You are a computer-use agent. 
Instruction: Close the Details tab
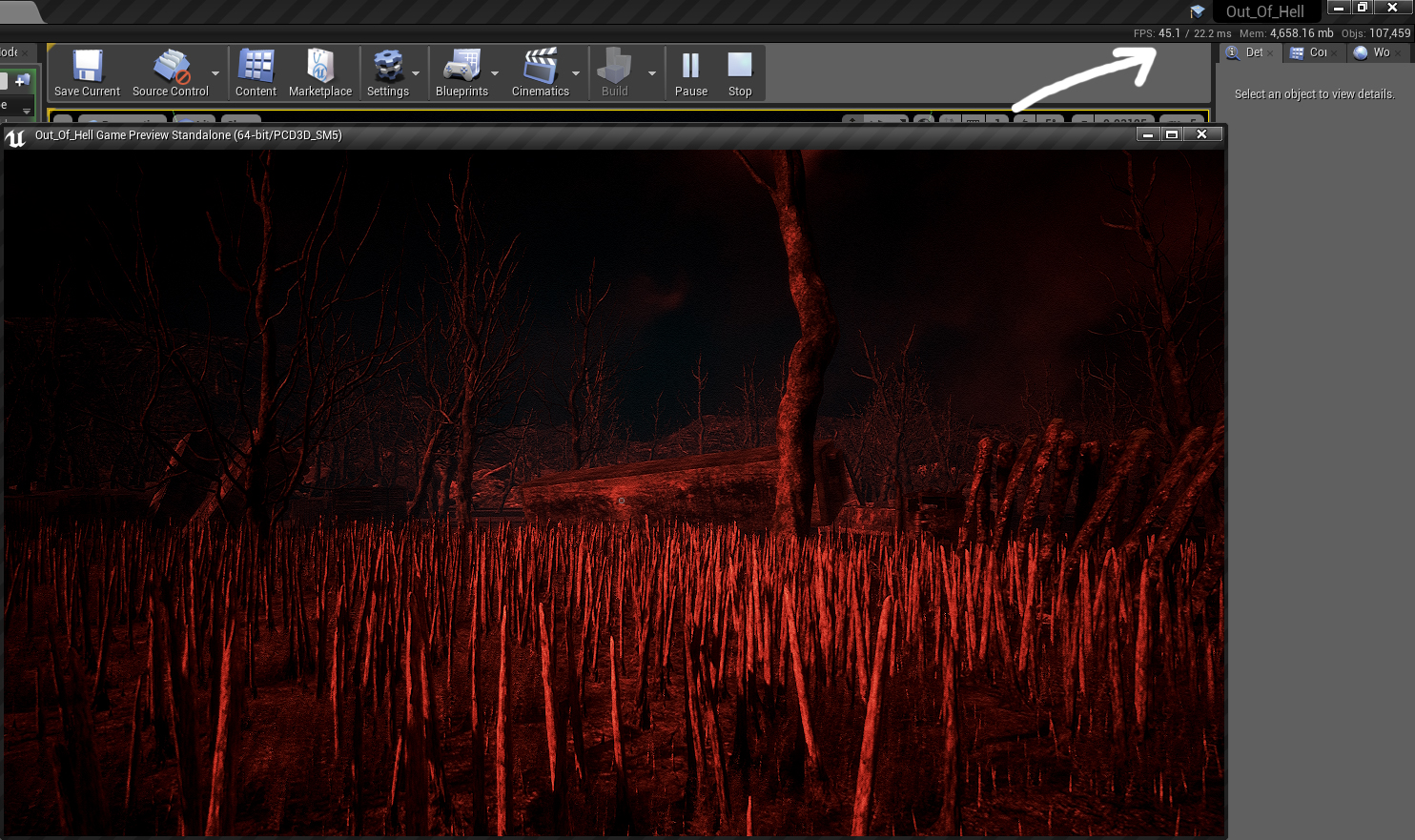click(1271, 53)
